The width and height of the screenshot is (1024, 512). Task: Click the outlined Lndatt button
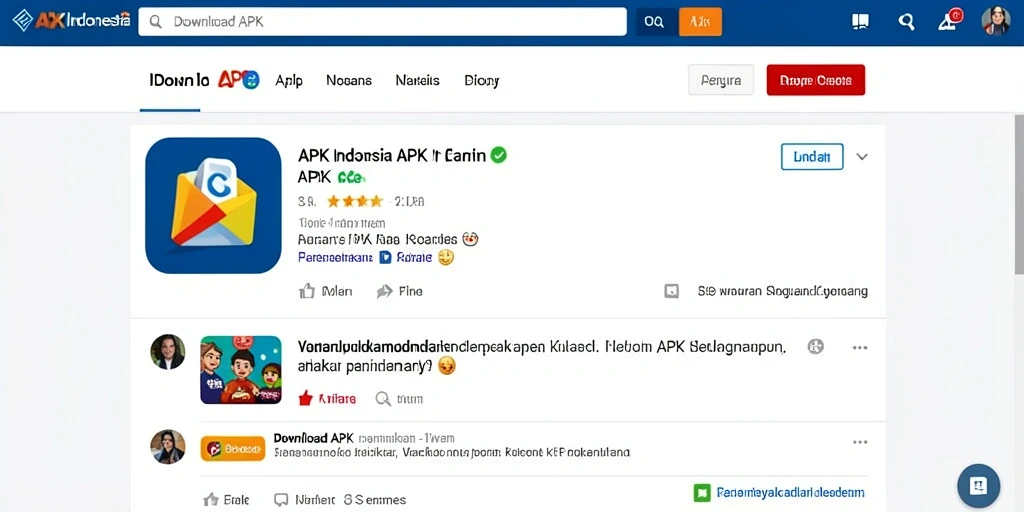[x=812, y=157]
